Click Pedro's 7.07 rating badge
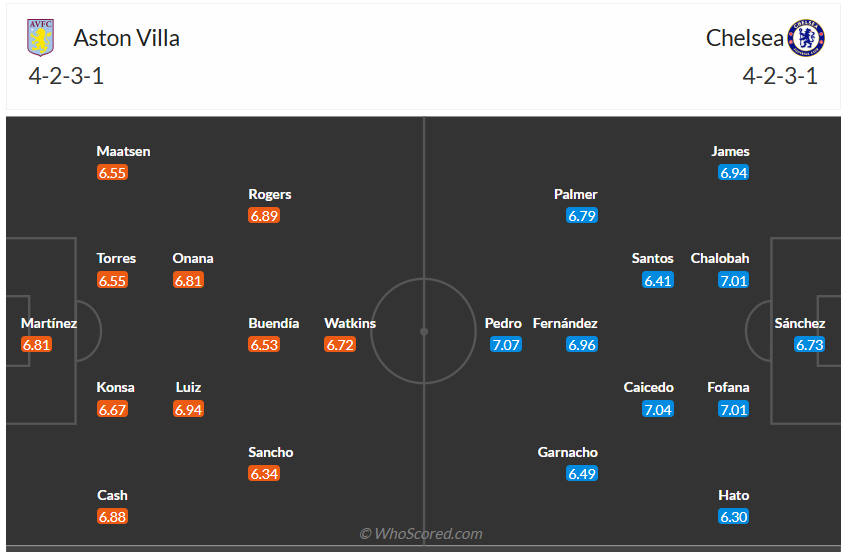 tap(506, 345)
